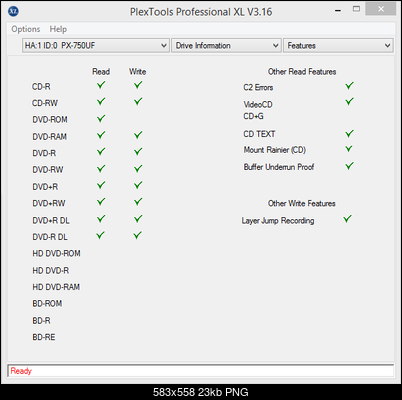
Task: Click the CD TEXT checkmark
Action: tap(349, 134)
